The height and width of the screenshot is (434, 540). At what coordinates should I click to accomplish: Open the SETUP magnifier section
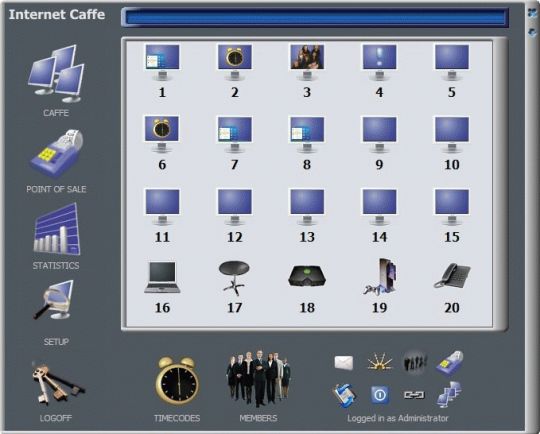(x=54, y=300)
